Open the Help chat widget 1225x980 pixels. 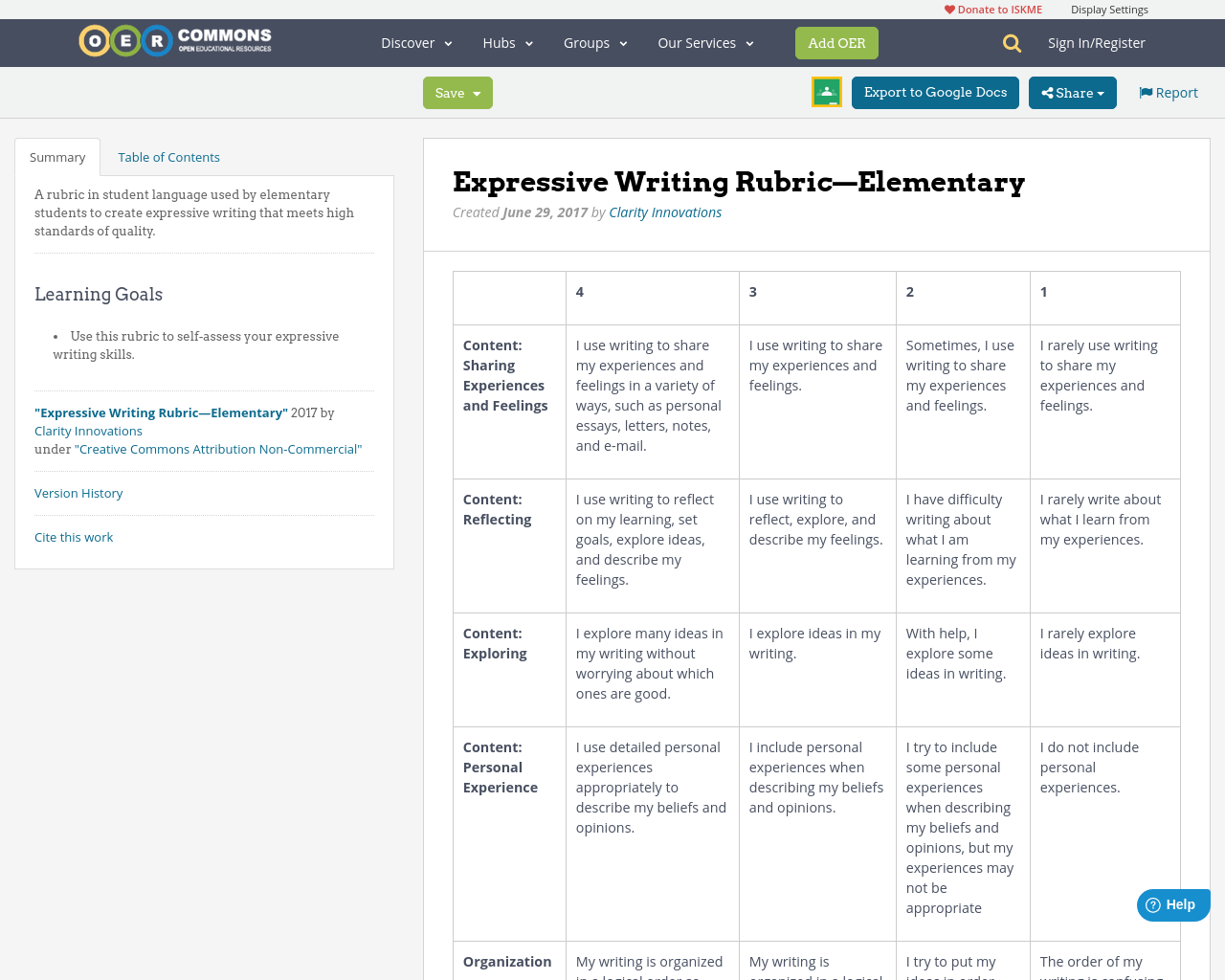pyautogui.click(x=1171, y=903)
